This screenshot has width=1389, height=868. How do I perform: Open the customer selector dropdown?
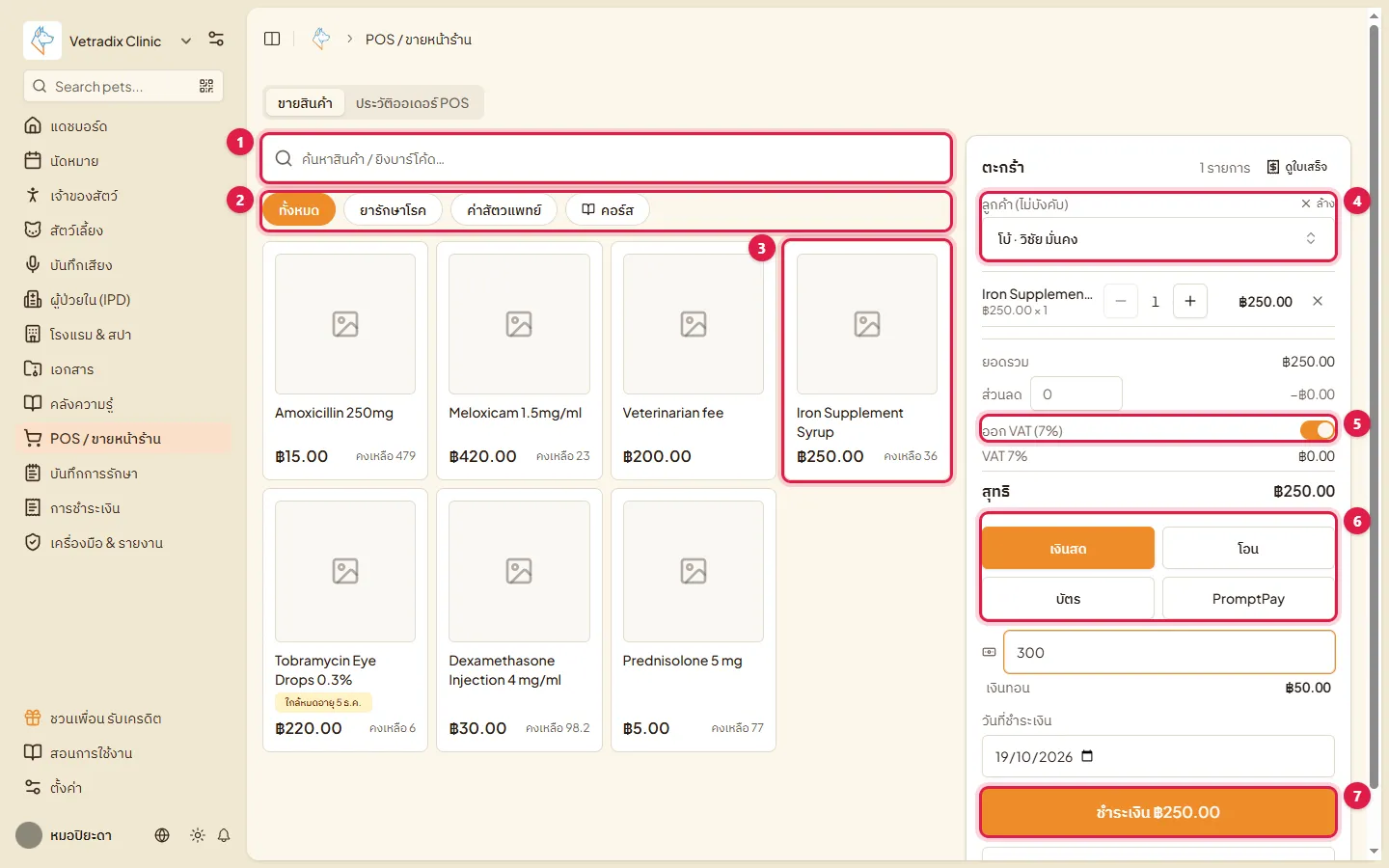1158,238
